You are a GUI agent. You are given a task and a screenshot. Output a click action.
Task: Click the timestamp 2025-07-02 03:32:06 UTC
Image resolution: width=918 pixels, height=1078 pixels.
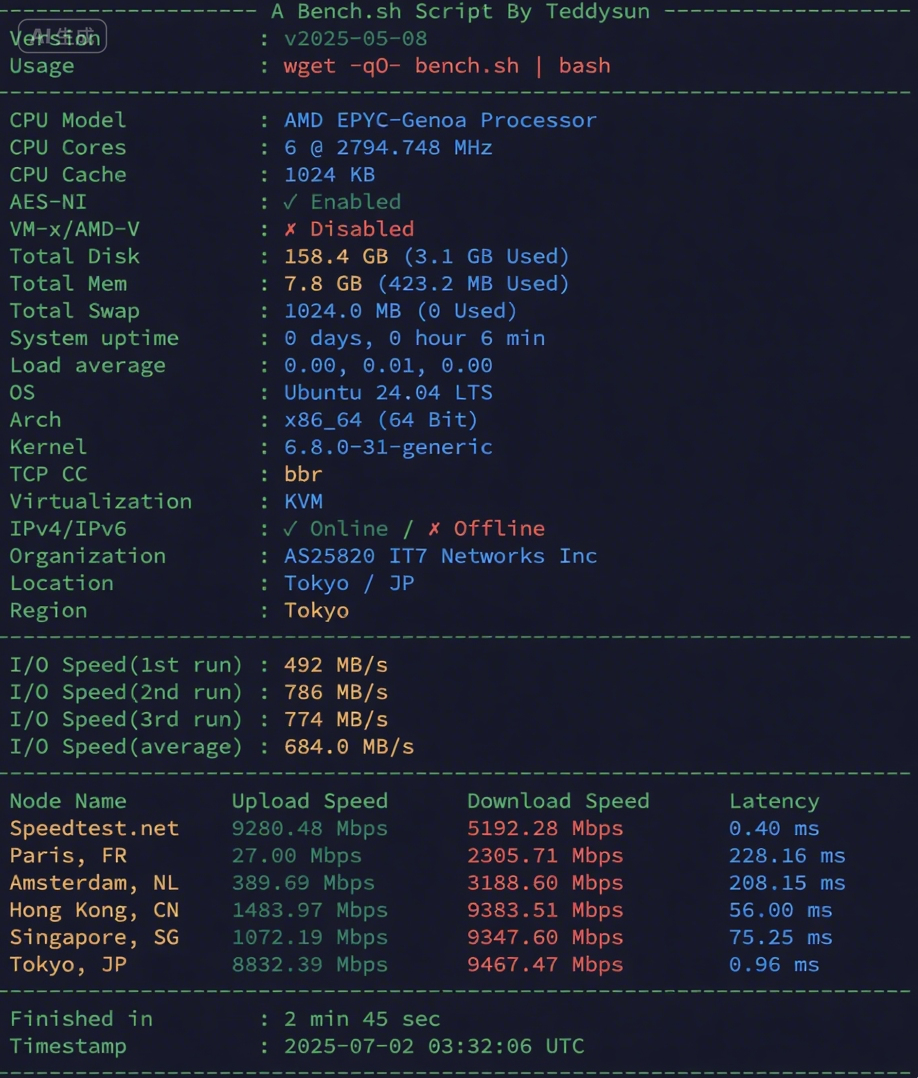pyautogui.click(x=434, y=1047)
